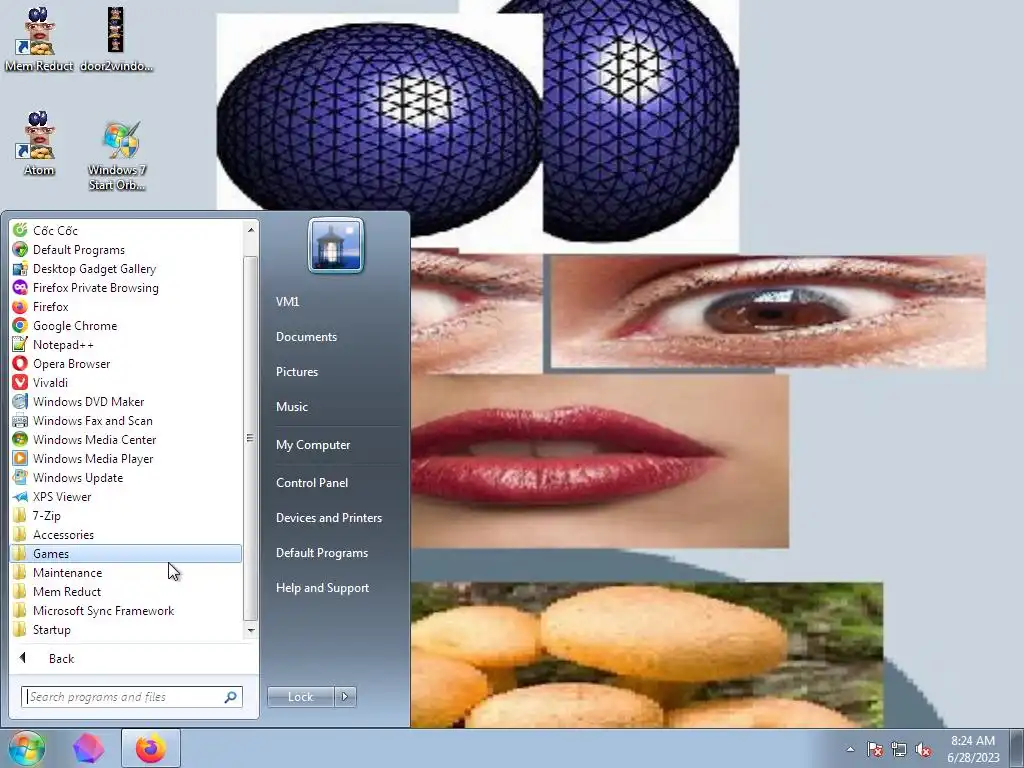Image resolution: width=1024 pixels, height=768 pixels.
Task: Open Vivaldi browser icon
Action: coord(20,382)
